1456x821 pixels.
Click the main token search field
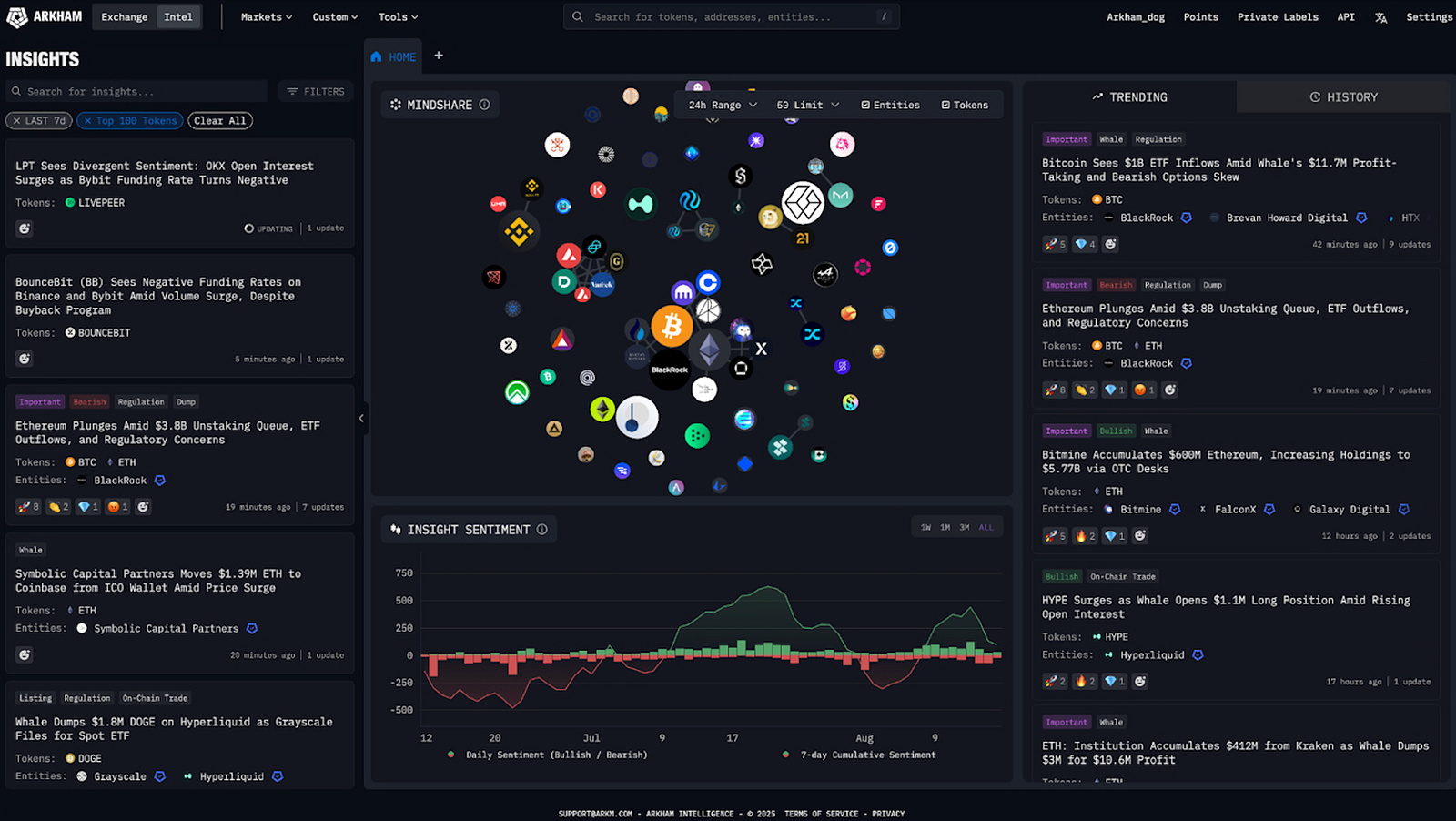[x=732, y=17]
